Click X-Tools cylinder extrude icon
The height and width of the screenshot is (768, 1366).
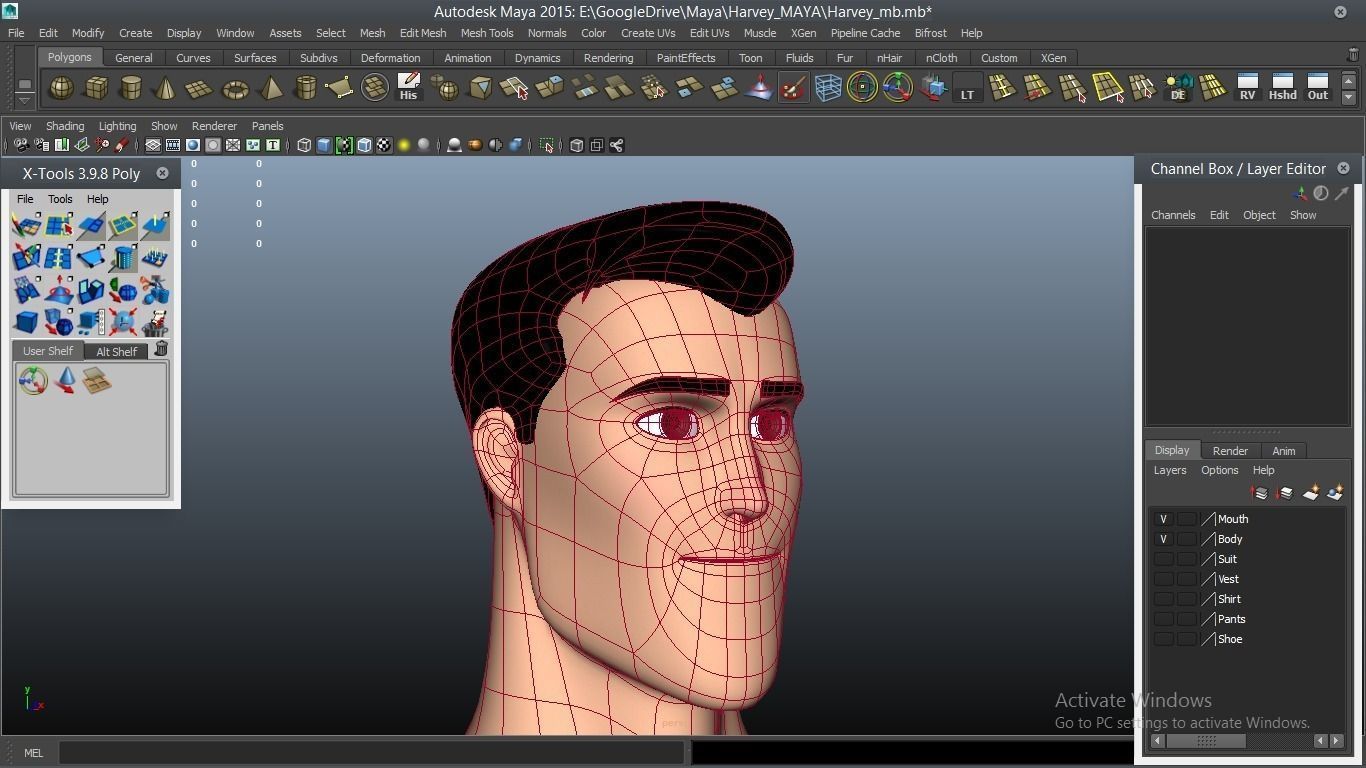[x=123, y=258]
